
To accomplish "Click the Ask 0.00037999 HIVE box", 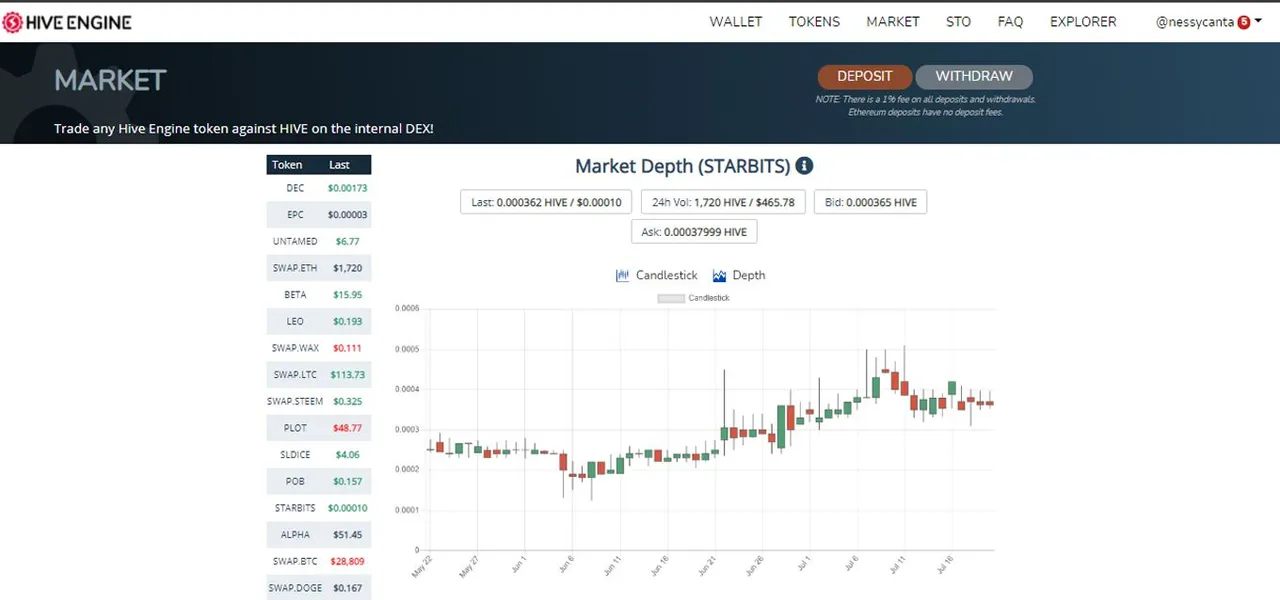I will 694,232.
